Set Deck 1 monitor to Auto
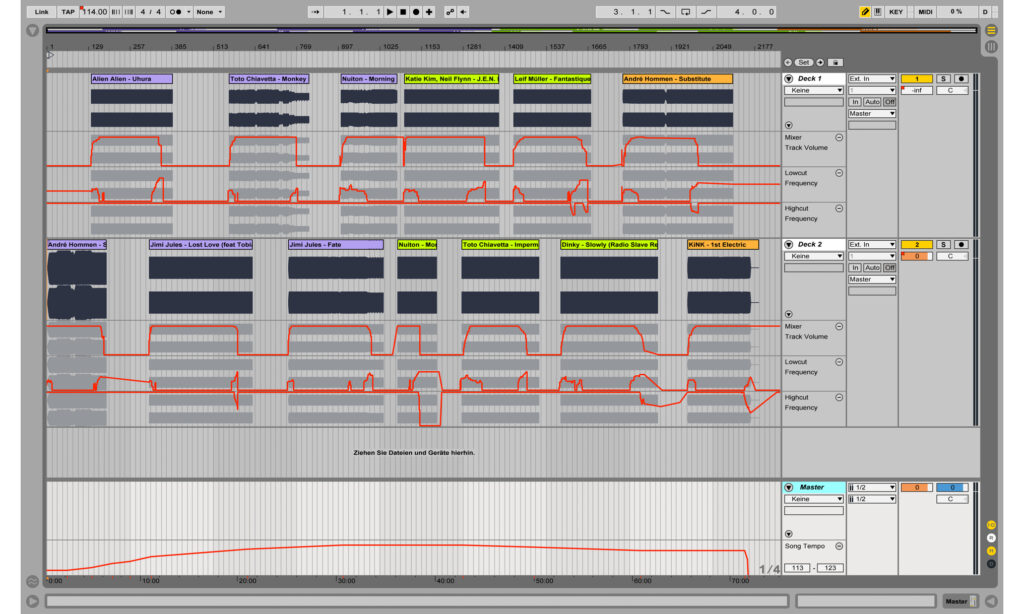Image resolution: width=1024 pixels, height=614 pixels. (x=872, y=102)
